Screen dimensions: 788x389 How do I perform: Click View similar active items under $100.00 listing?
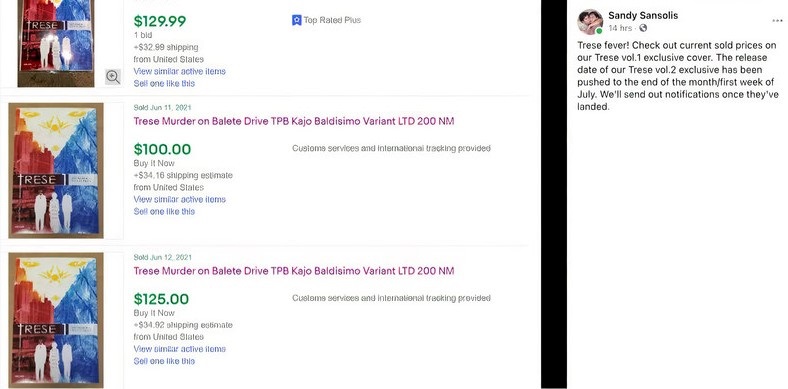point(179,200)
